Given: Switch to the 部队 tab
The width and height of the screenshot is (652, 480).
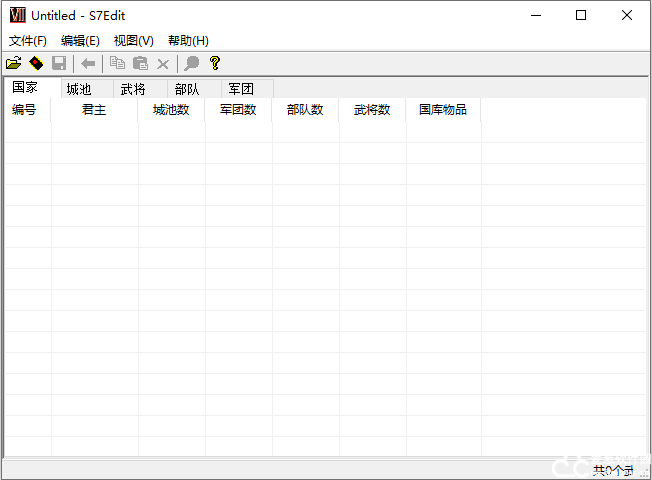Looking at the screenshot, I should tap(187, 89).
